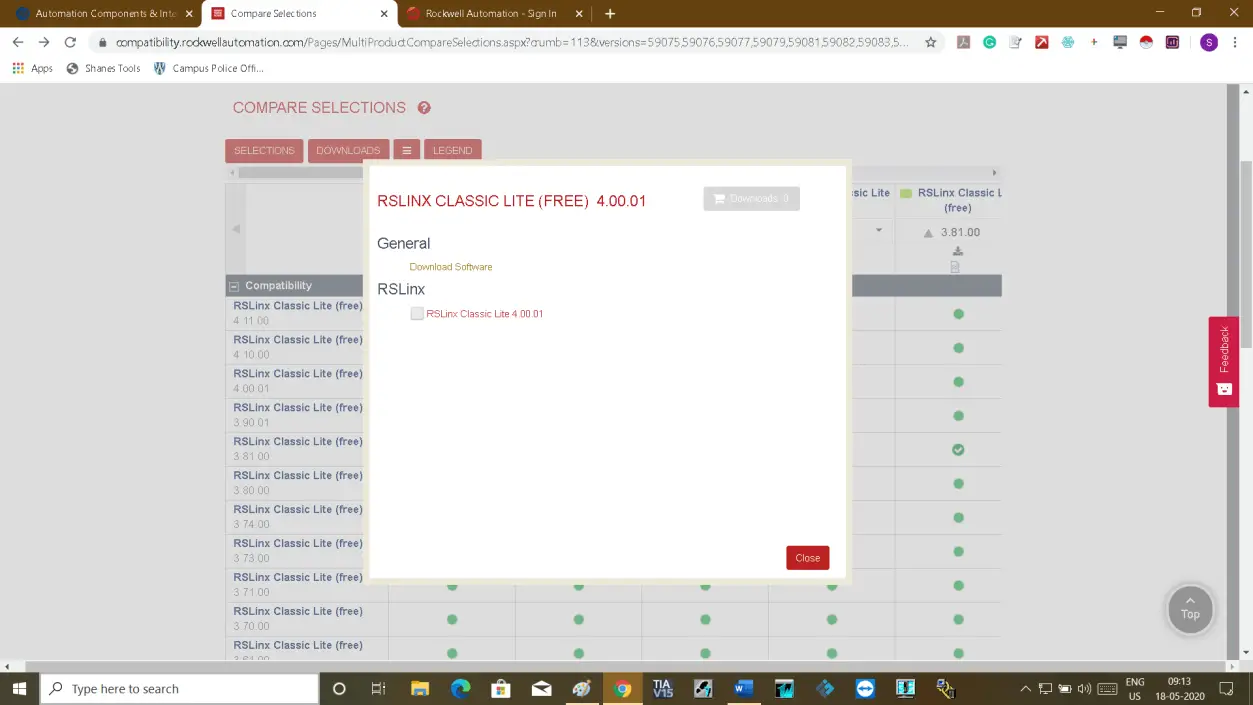This screenshot has height=705, width=1253.
Task: Open TIA Portal V15 from taskbar
Action: [662, 688]
